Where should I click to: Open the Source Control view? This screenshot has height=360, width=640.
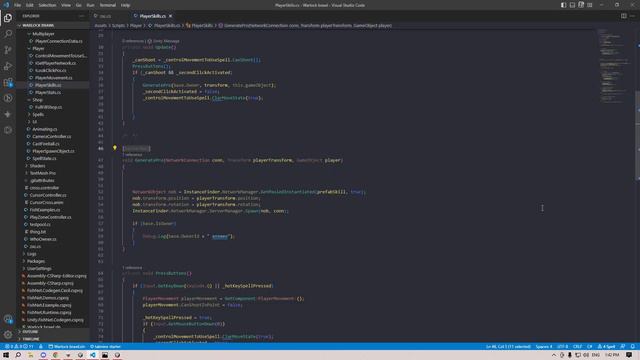(x=8, y=50)
